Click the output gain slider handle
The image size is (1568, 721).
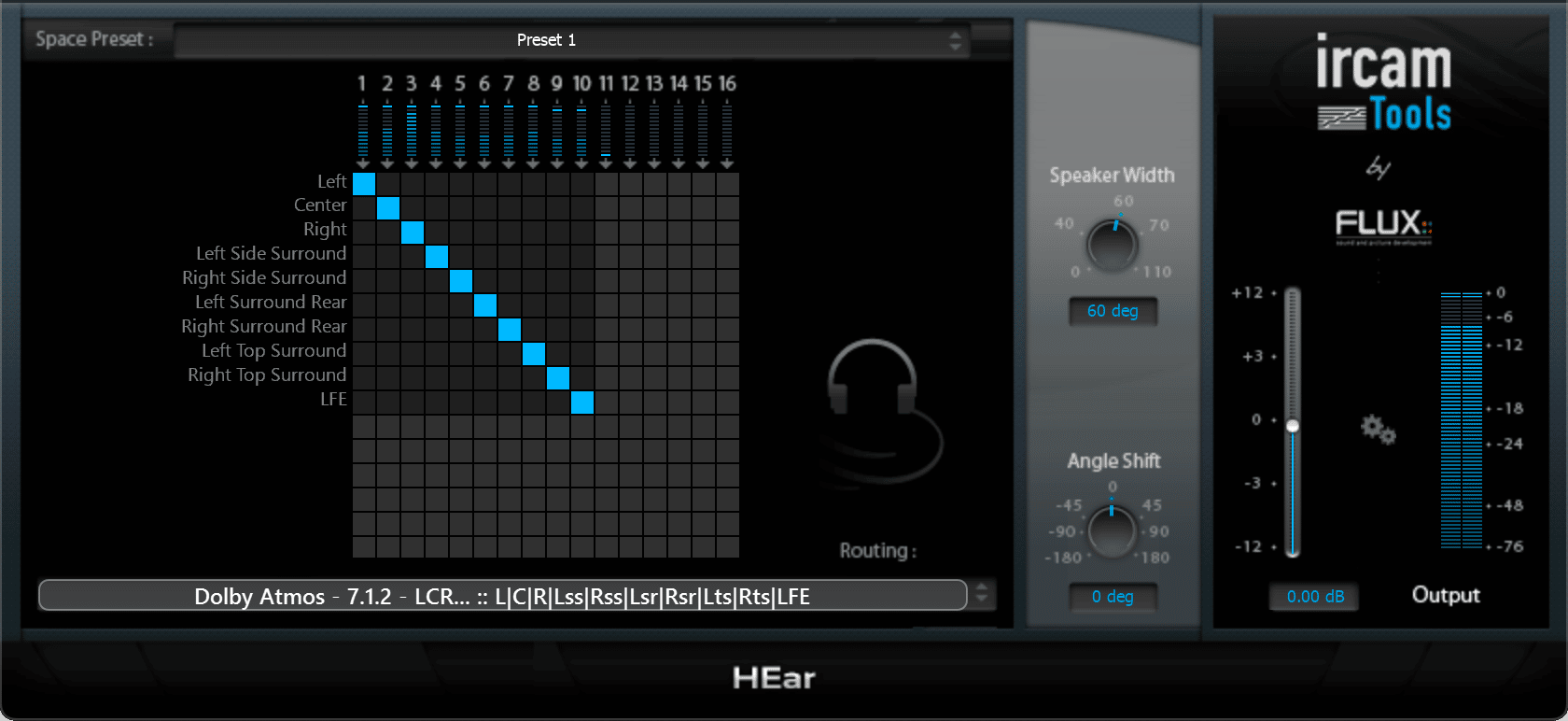pyautogui.click(x=1293, y=426)
